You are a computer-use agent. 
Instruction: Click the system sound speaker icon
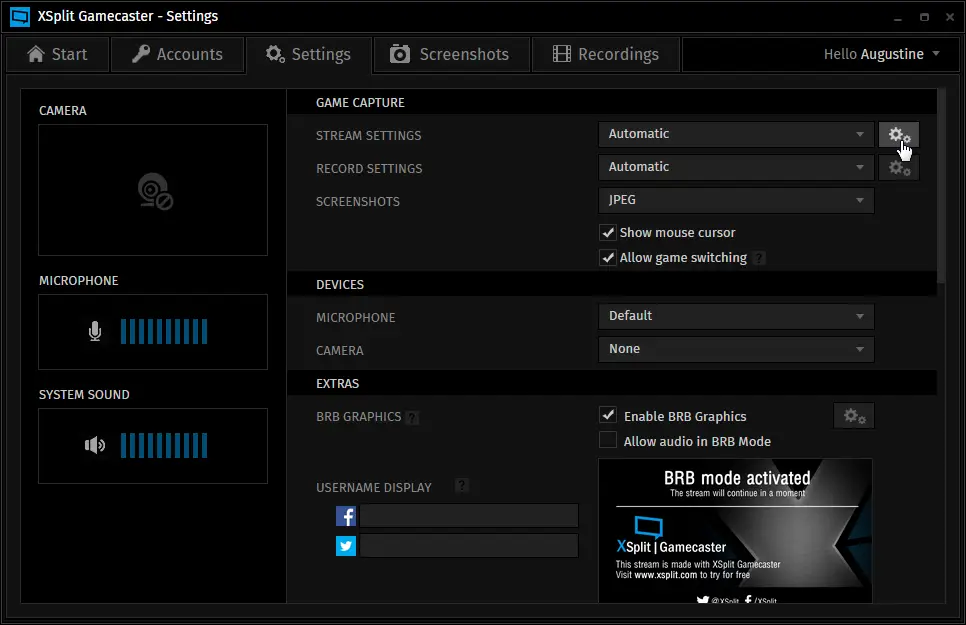95,445
